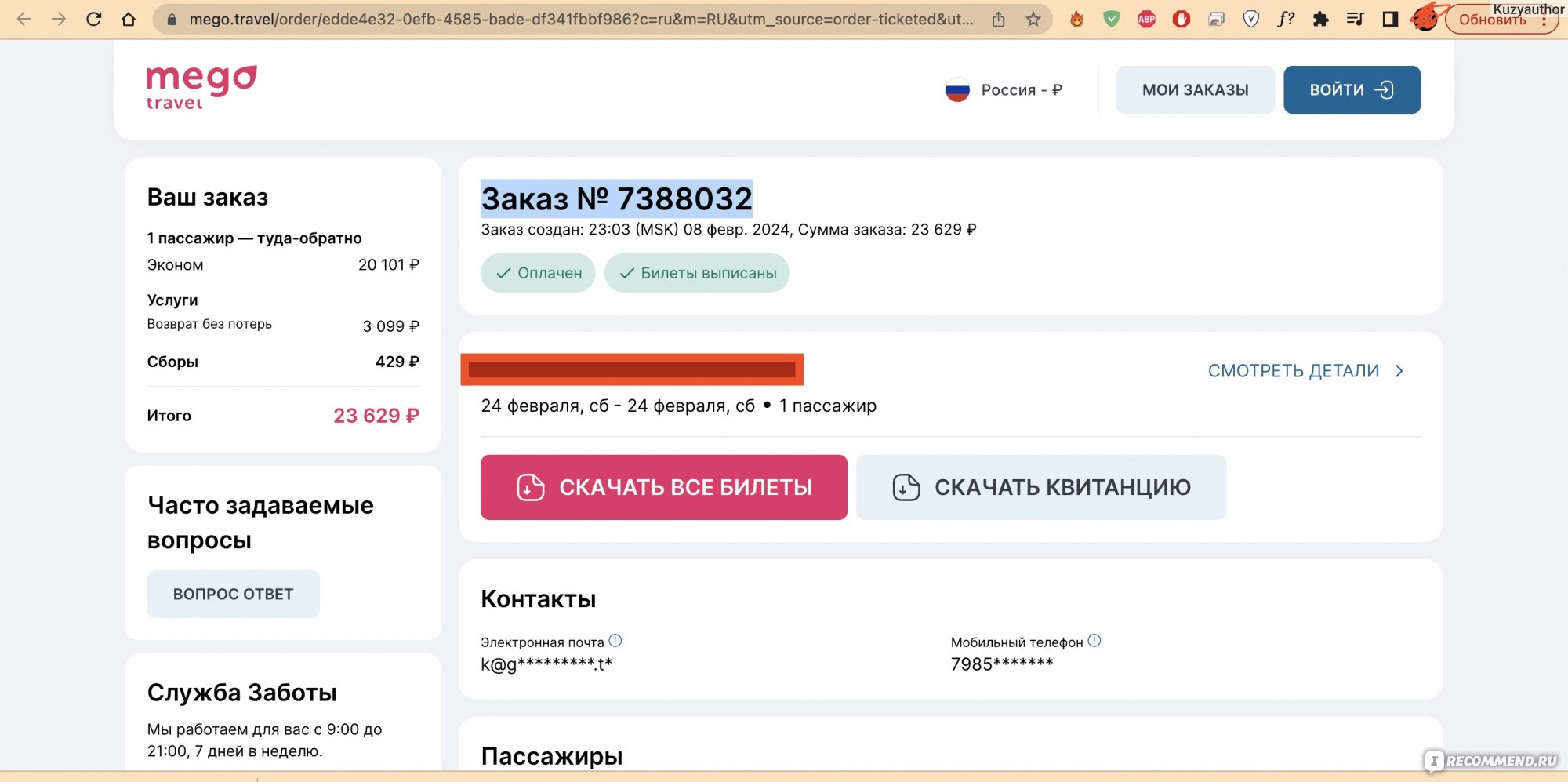Open the puzzle-piece extensions menu
The image size is (1568, 782).
pyautogui.click(x=1321, y=20)
